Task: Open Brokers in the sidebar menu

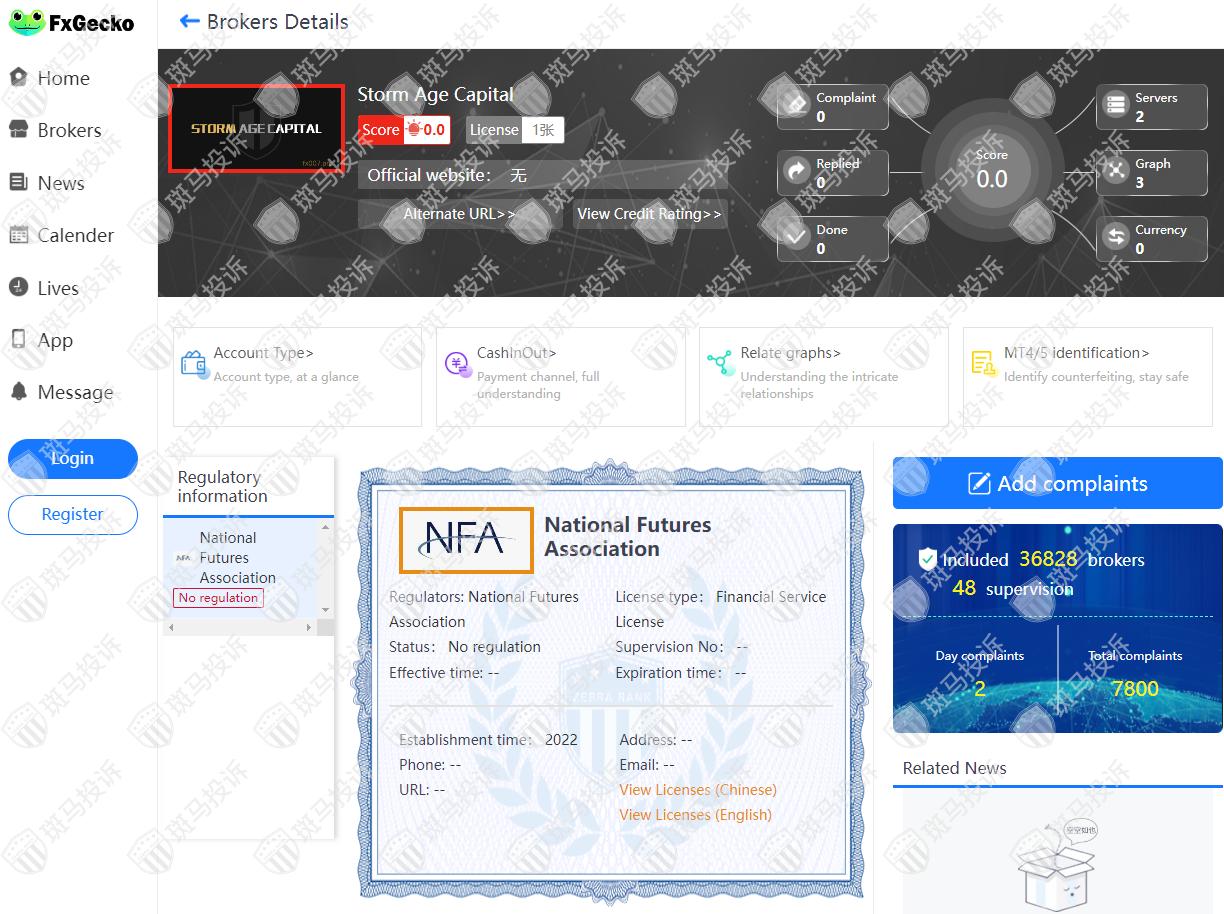Action: 69,131
